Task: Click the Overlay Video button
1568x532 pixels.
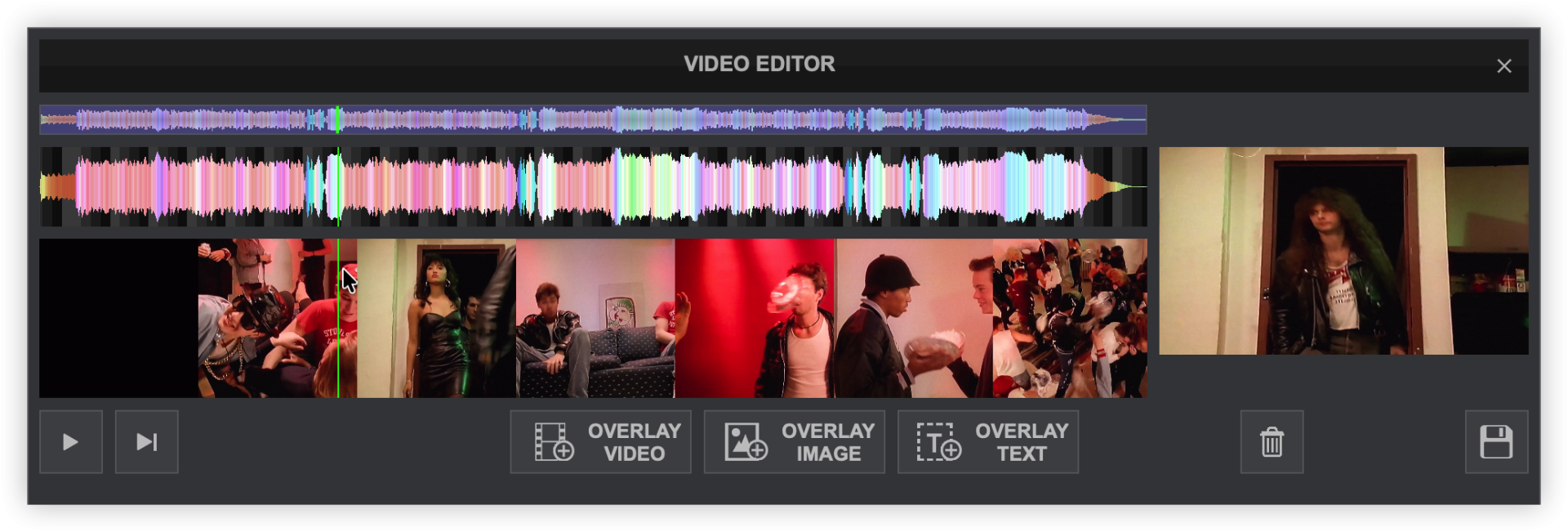Action: coord(600,442)
